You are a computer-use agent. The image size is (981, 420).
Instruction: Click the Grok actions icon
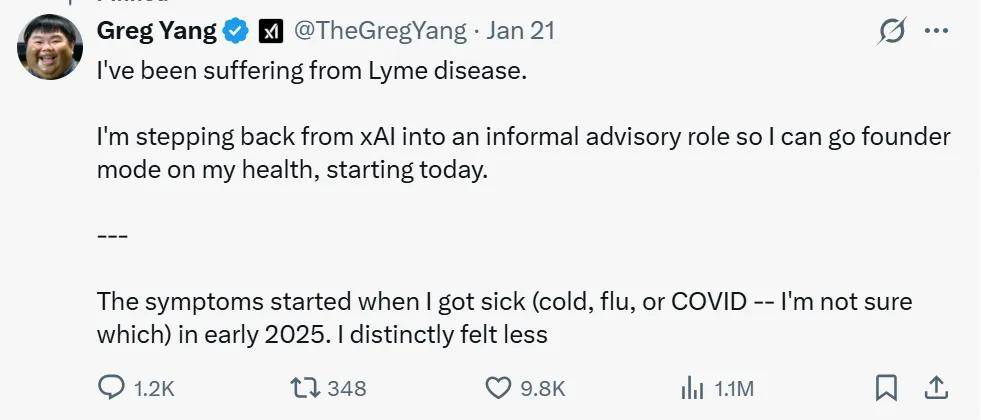pos(892,32)
